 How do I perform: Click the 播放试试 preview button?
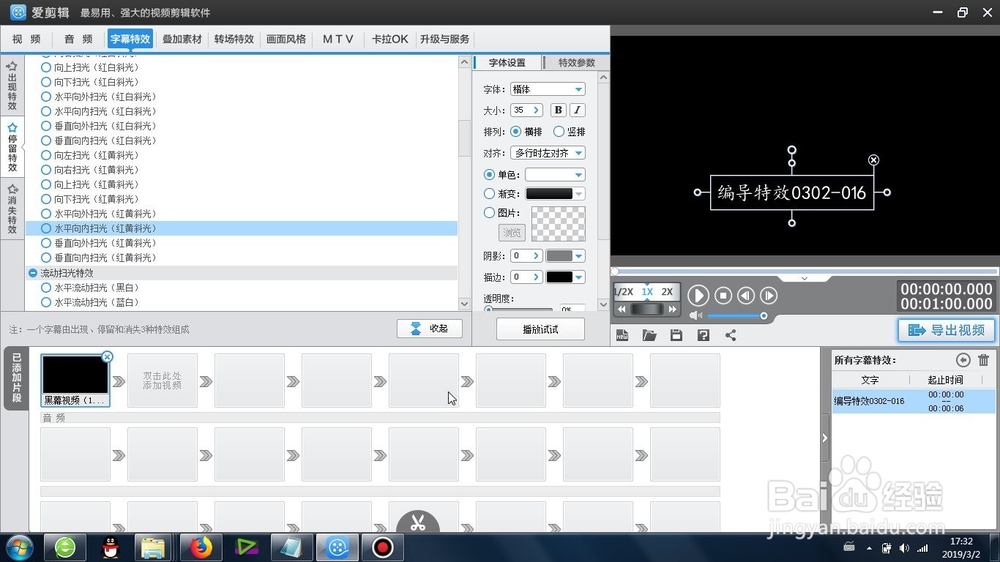(540, 329)
